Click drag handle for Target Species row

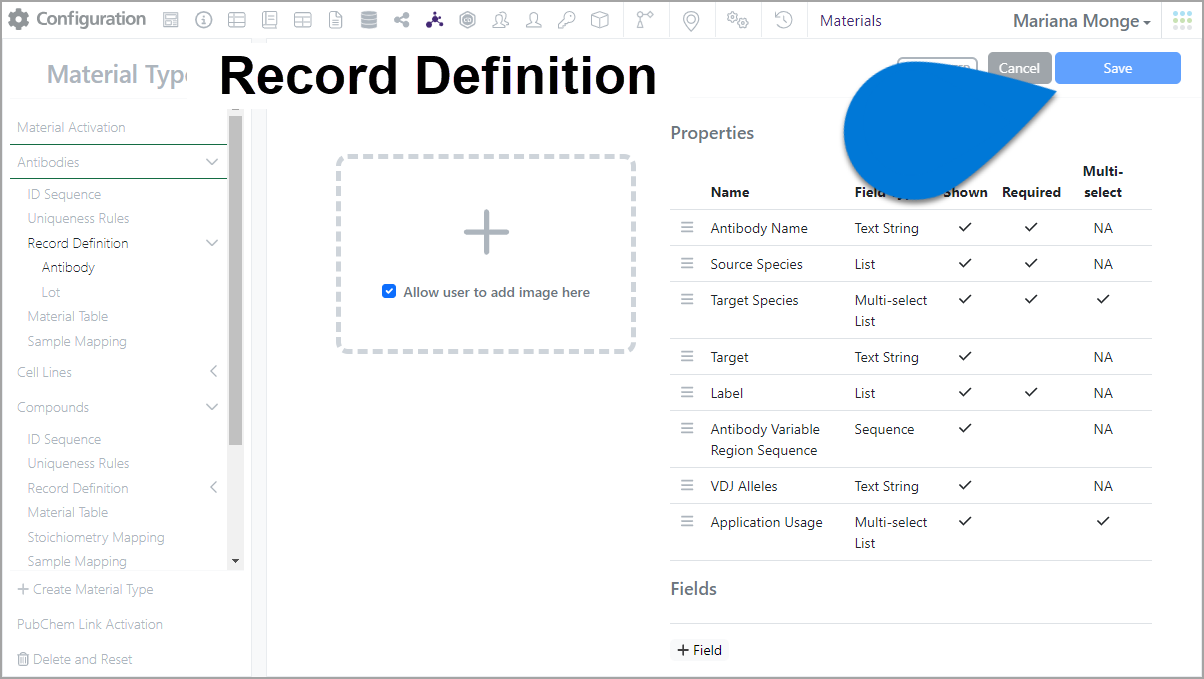coord(687,299)
